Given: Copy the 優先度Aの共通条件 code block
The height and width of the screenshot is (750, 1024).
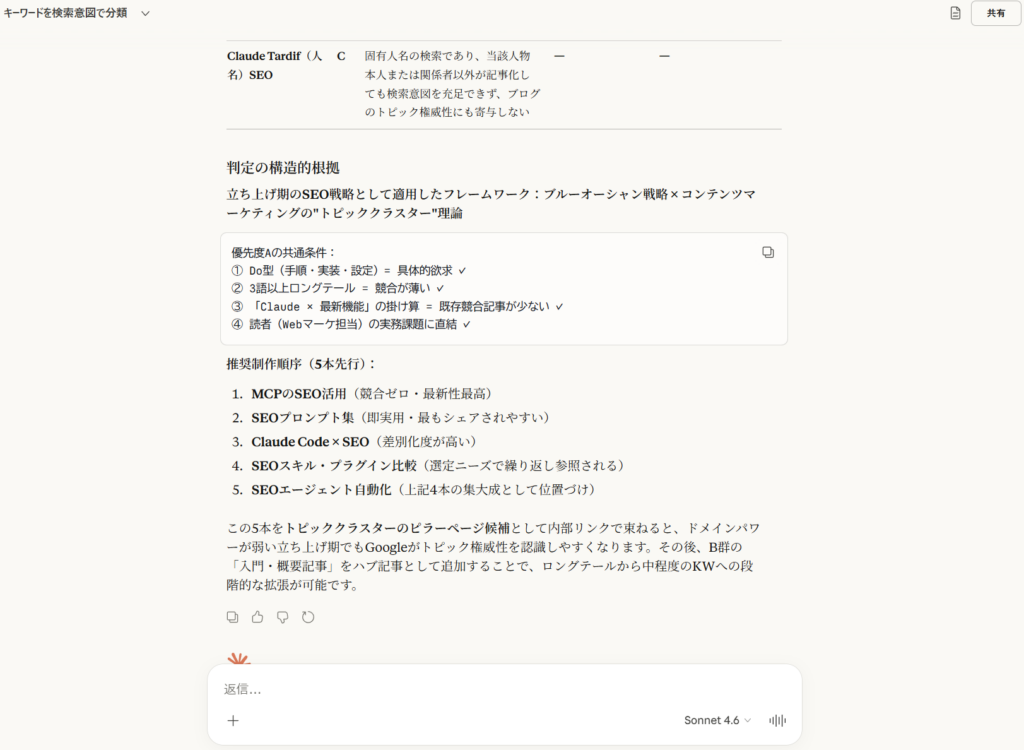Looking at the screenshot, I should click(x=767, y=252).
